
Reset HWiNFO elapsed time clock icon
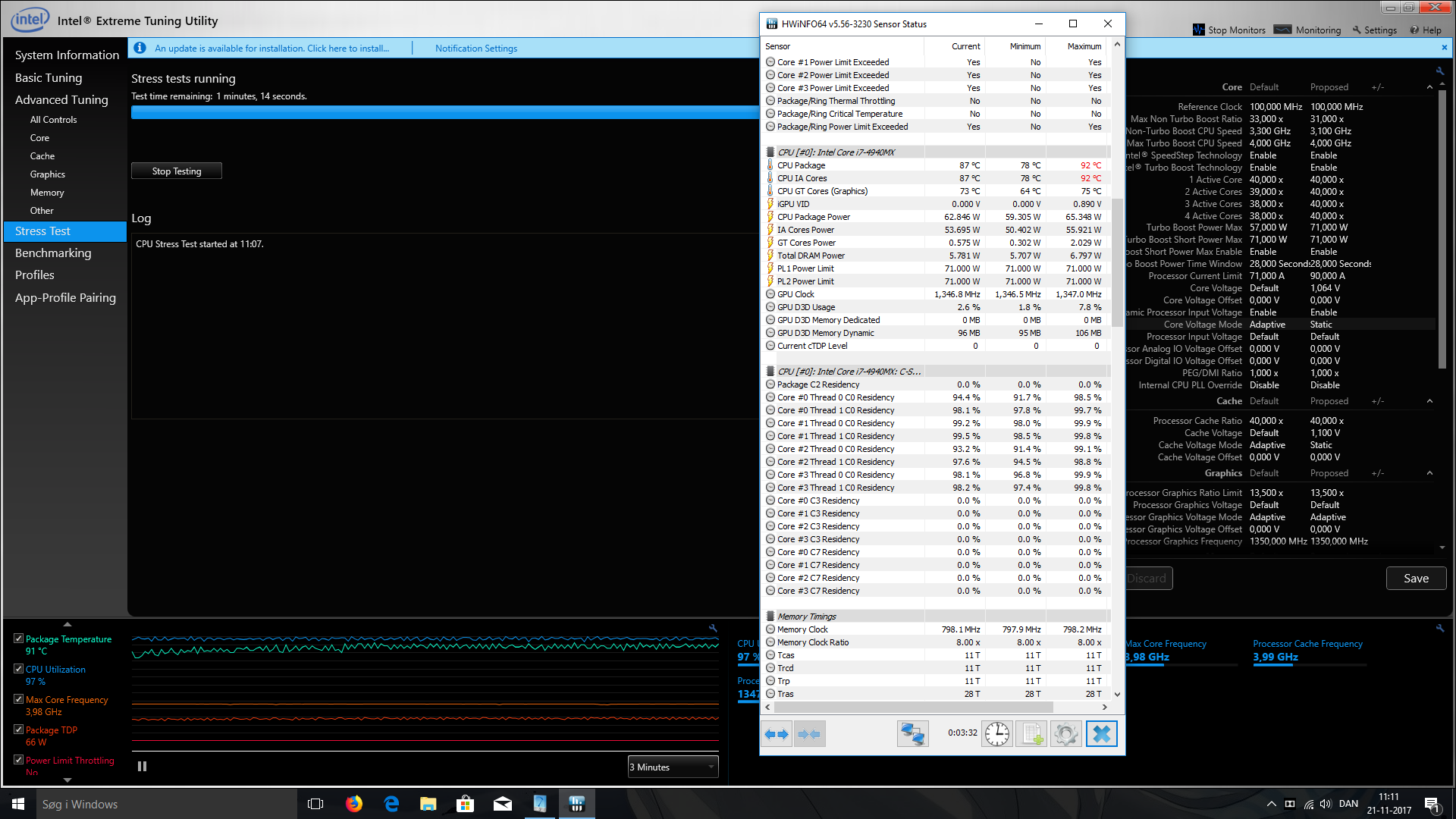click(997, 734)
